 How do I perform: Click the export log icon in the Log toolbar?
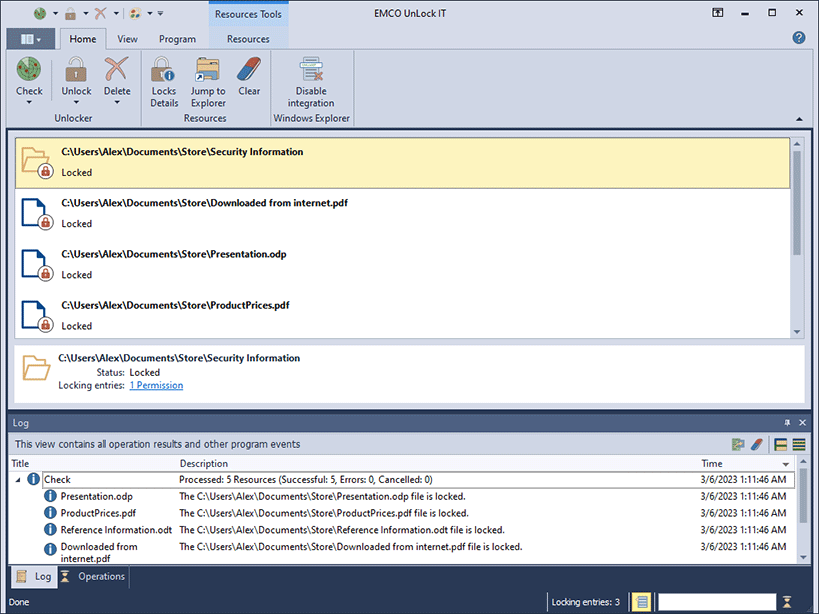coord(739,444)
